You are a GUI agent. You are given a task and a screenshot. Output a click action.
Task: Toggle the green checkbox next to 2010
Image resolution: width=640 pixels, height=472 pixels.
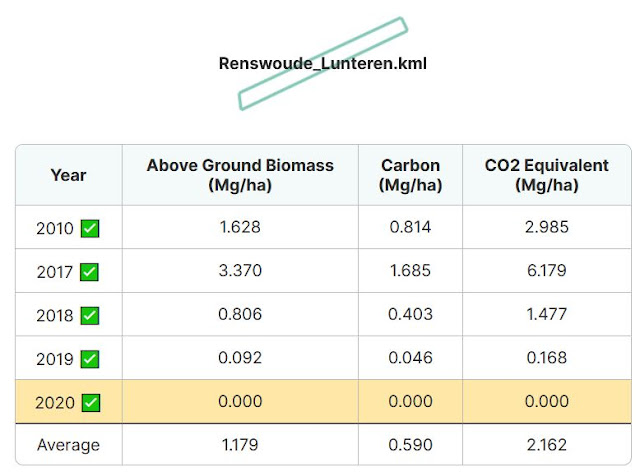click(90, 228)
